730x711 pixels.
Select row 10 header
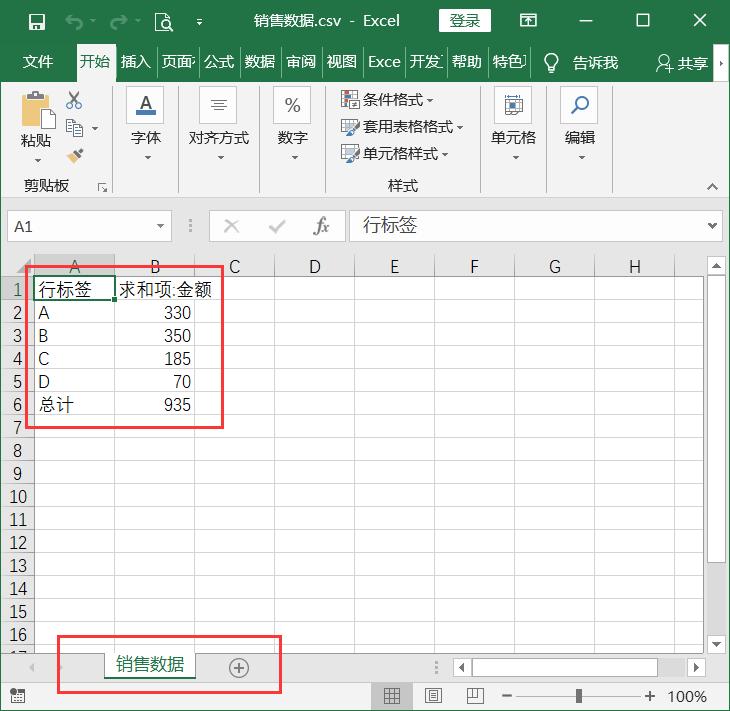pos(18,496)
